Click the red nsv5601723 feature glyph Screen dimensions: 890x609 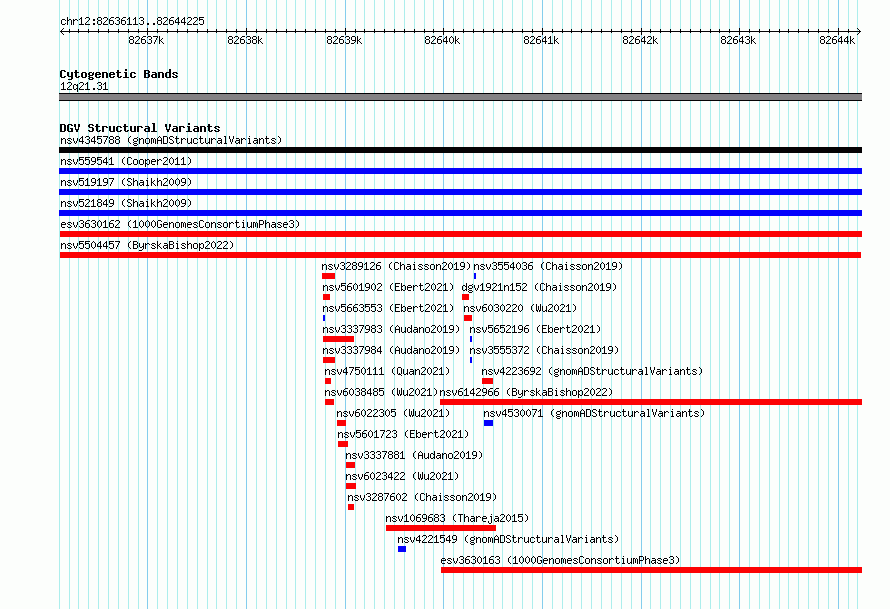[x=343, y=444]
